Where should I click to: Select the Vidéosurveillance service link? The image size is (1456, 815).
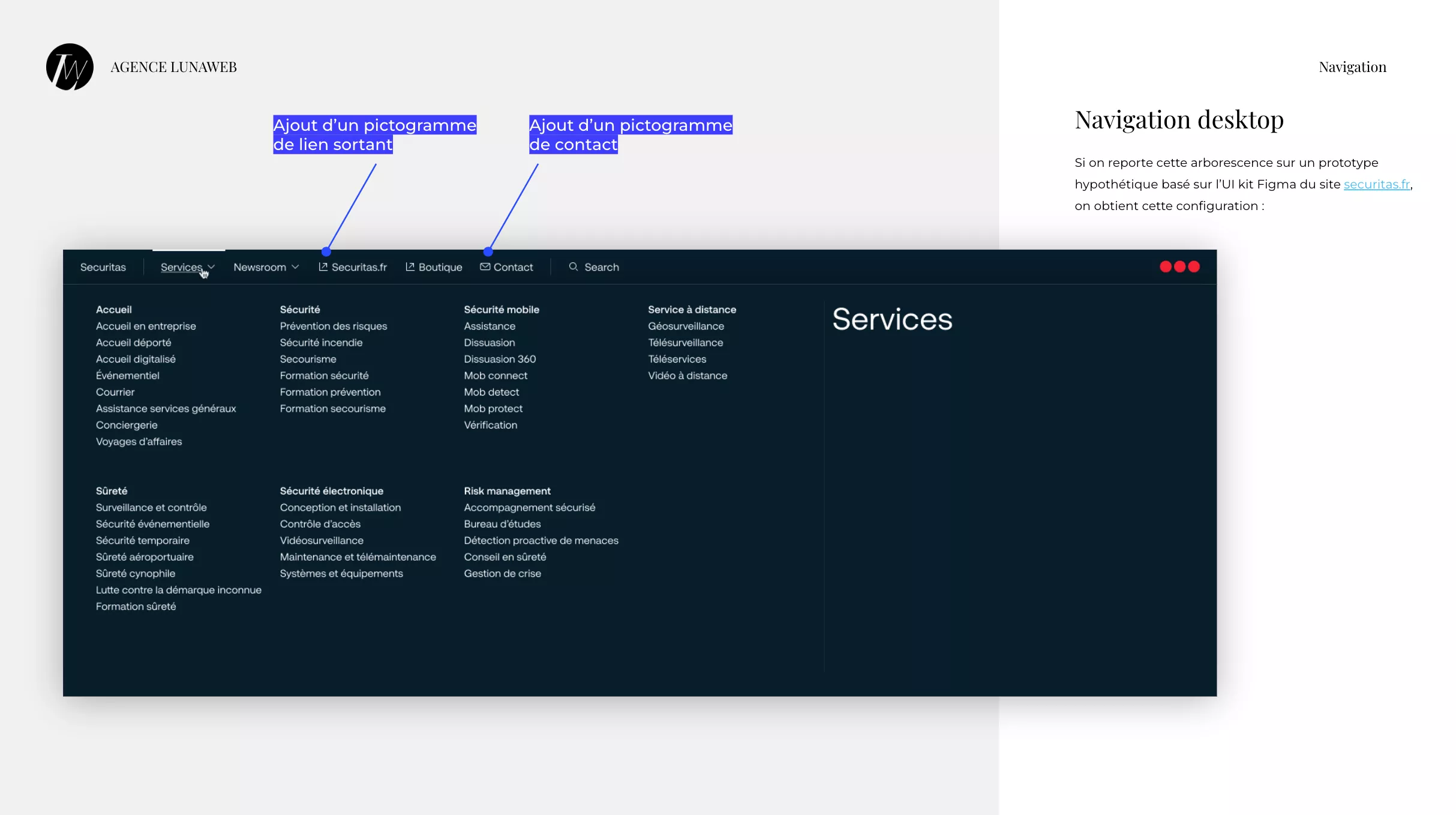click(322, 540)
